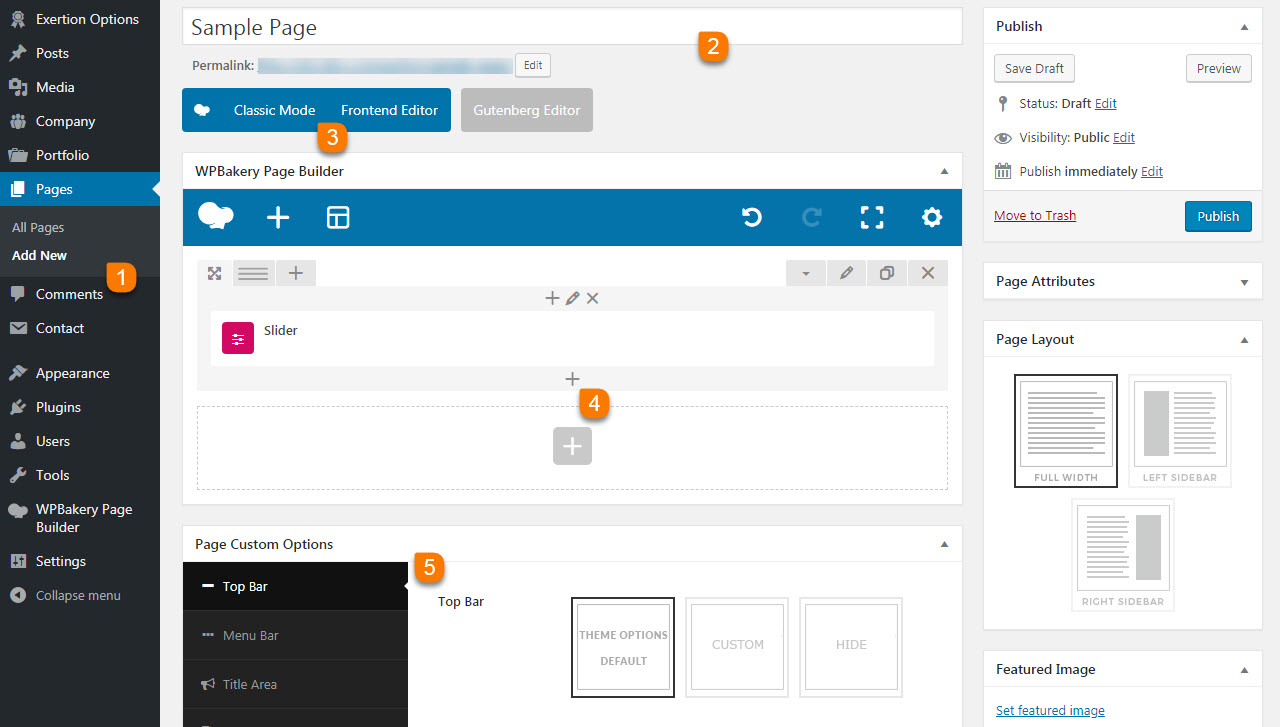Open the Templates icon in WPBakery toolbar
Viewport: 1280px width, 727px height.
pos(338,217)
